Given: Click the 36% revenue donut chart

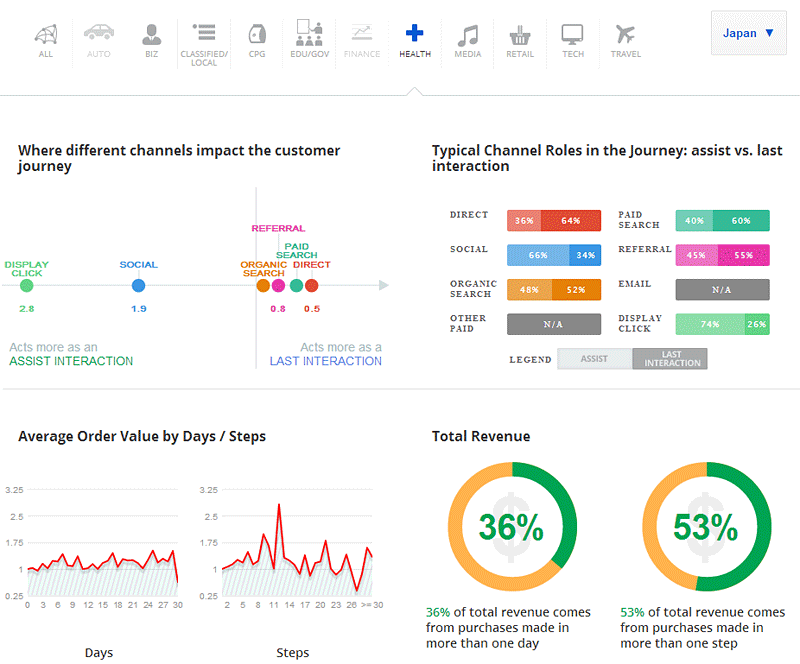Looking at the screenshot, I should [x=512, y=527].
